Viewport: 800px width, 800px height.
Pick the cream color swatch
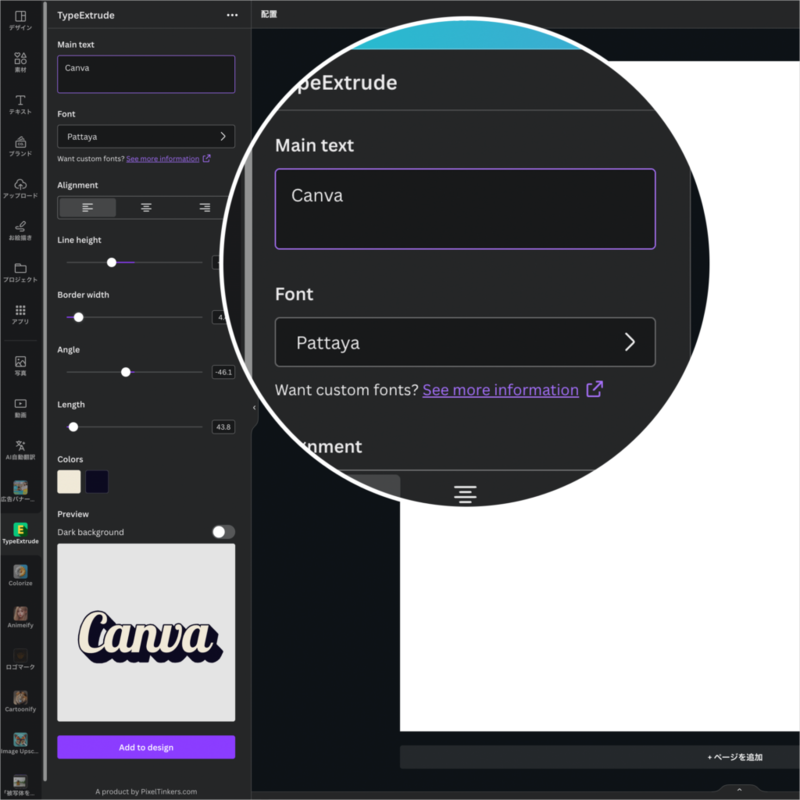point(69,482)
